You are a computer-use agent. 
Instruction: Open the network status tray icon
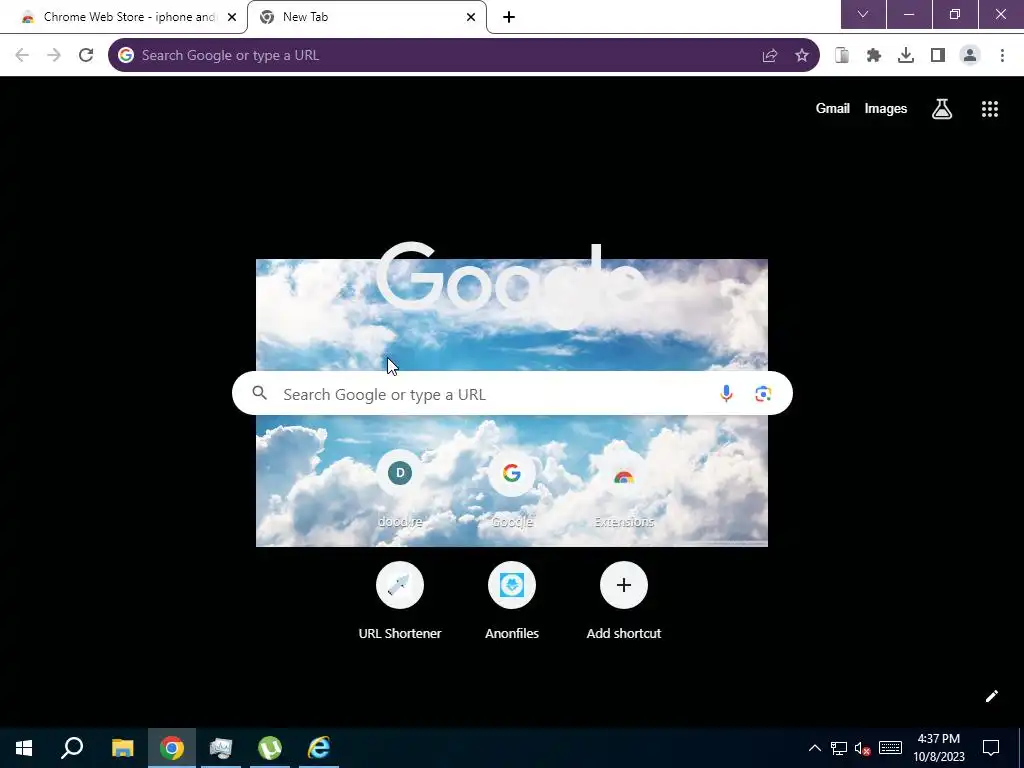click(839, 748)
